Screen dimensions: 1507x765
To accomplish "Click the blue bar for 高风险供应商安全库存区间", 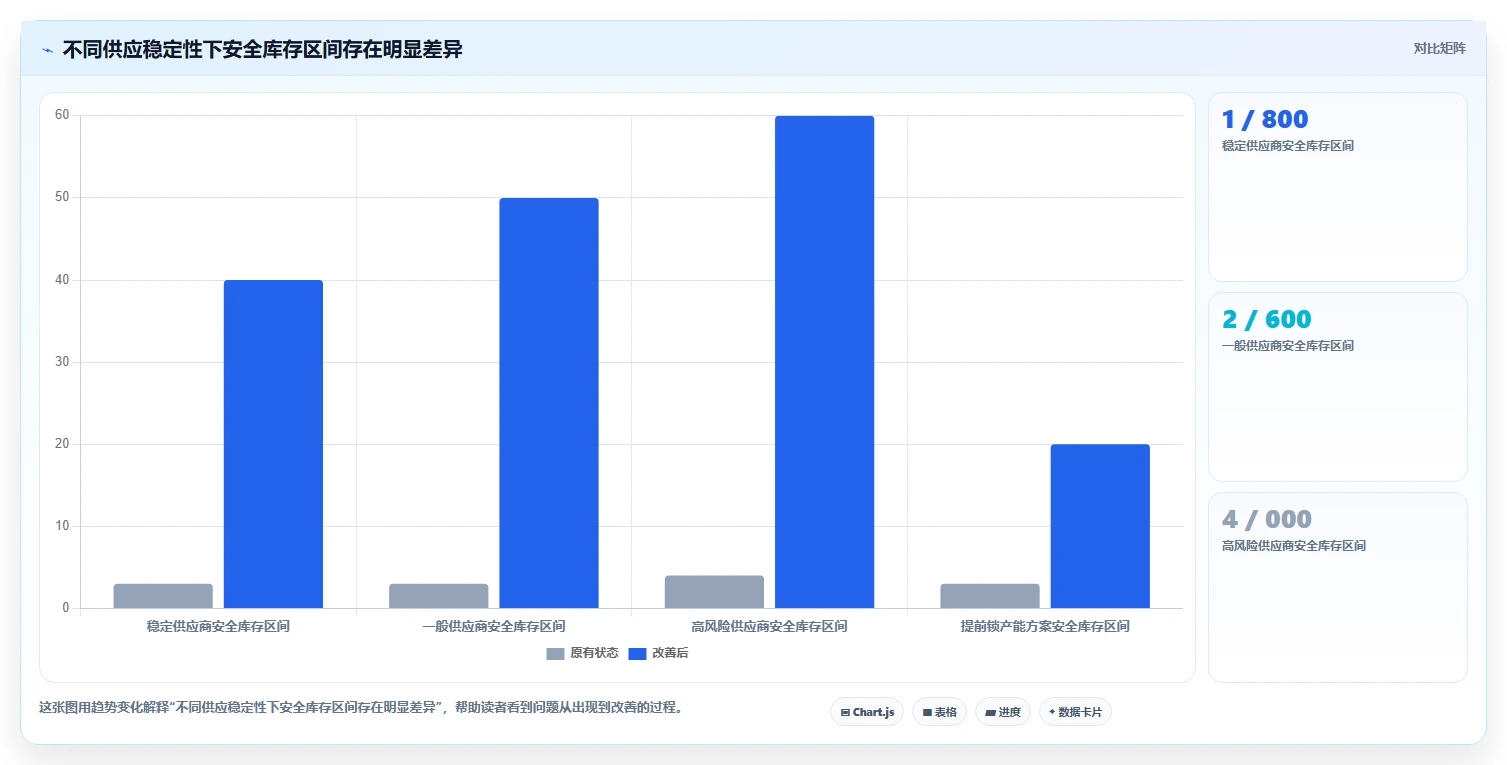I will click(x=824, y=362).
